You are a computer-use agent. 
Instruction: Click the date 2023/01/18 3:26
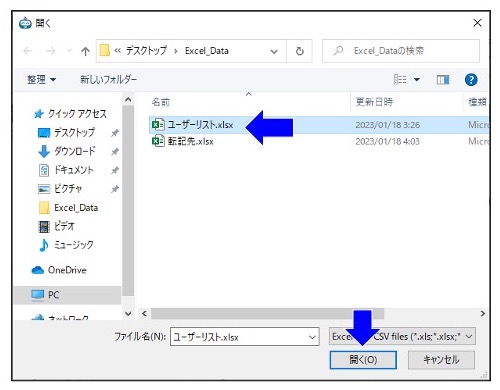[x=388, y=125]
